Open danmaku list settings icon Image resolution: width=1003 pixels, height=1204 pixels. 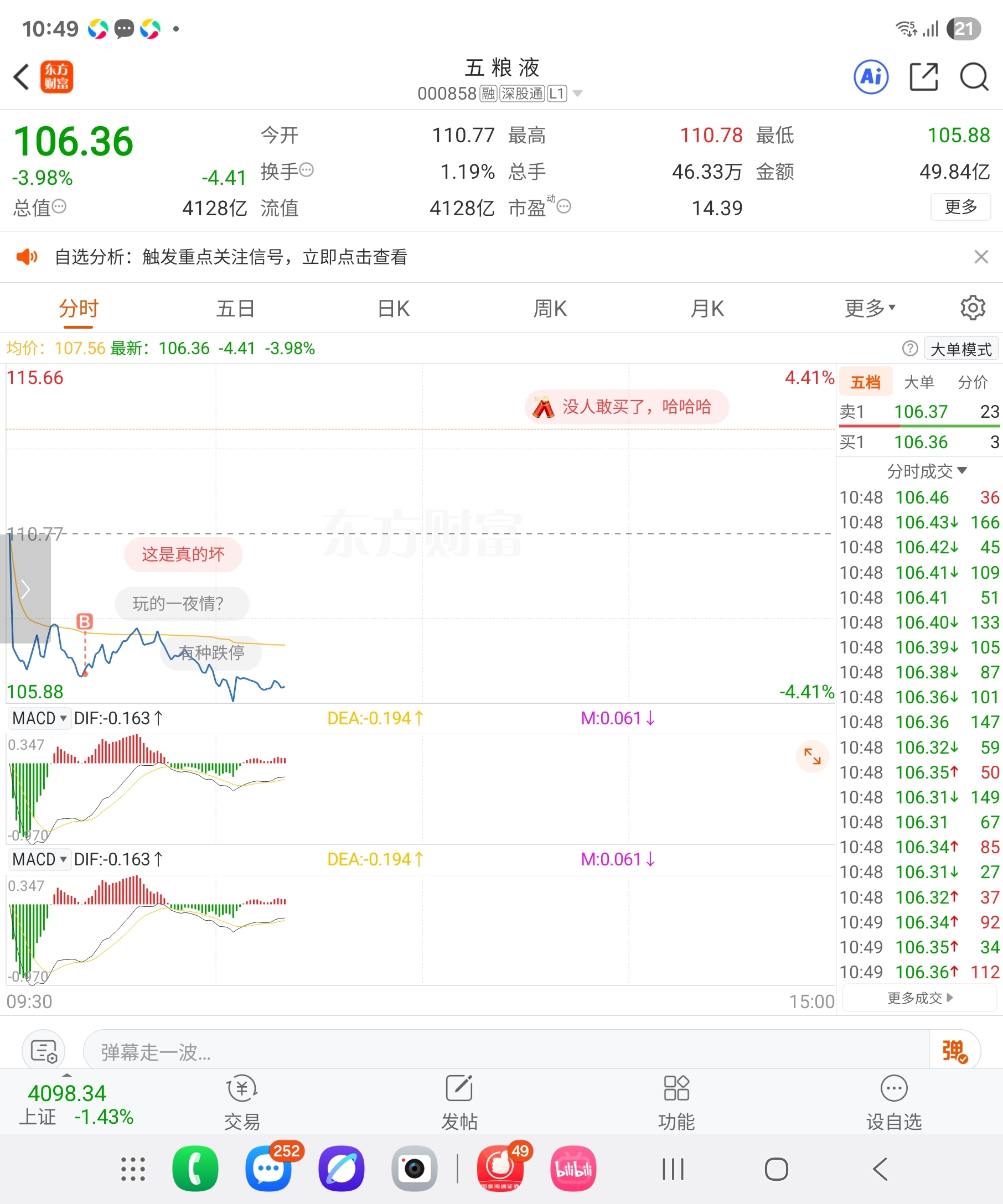coord(44,1051)
